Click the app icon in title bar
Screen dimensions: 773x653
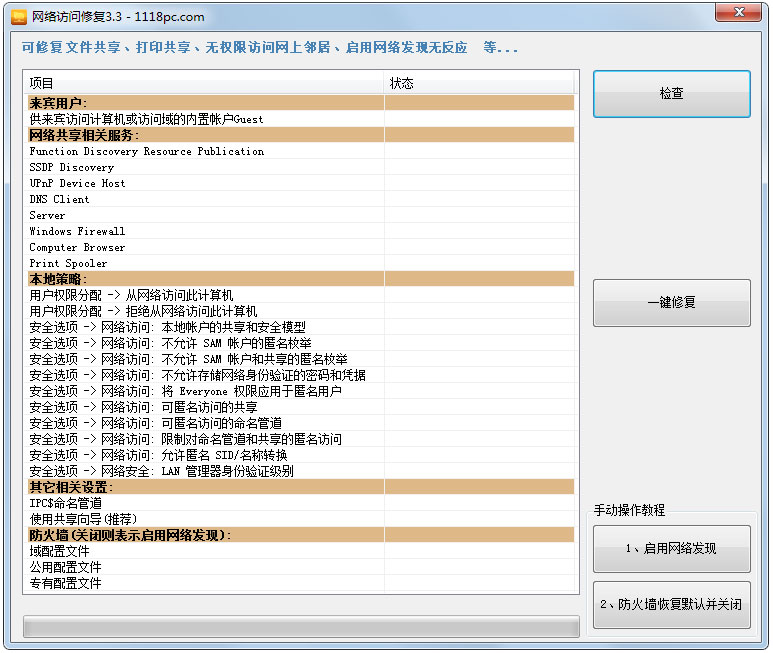[18, 17]
